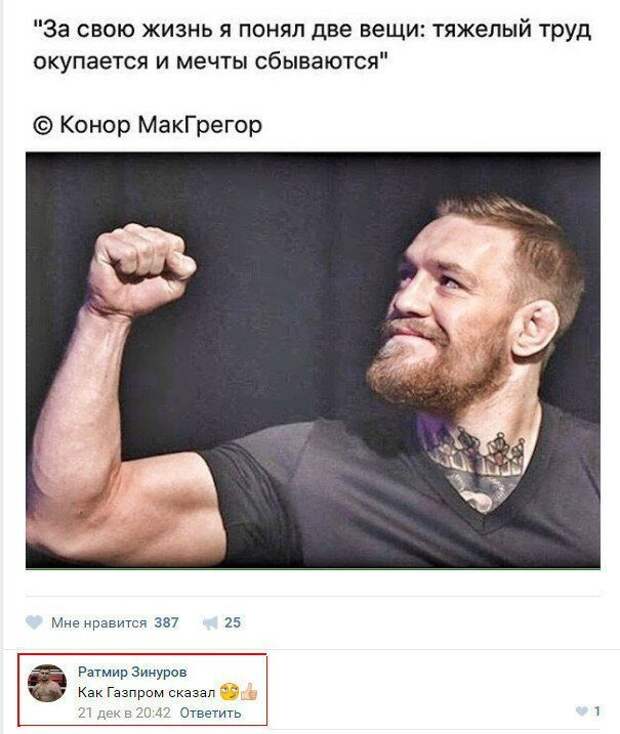
Task: Open the bearded fighter photo
Action: tap(312, 360)
